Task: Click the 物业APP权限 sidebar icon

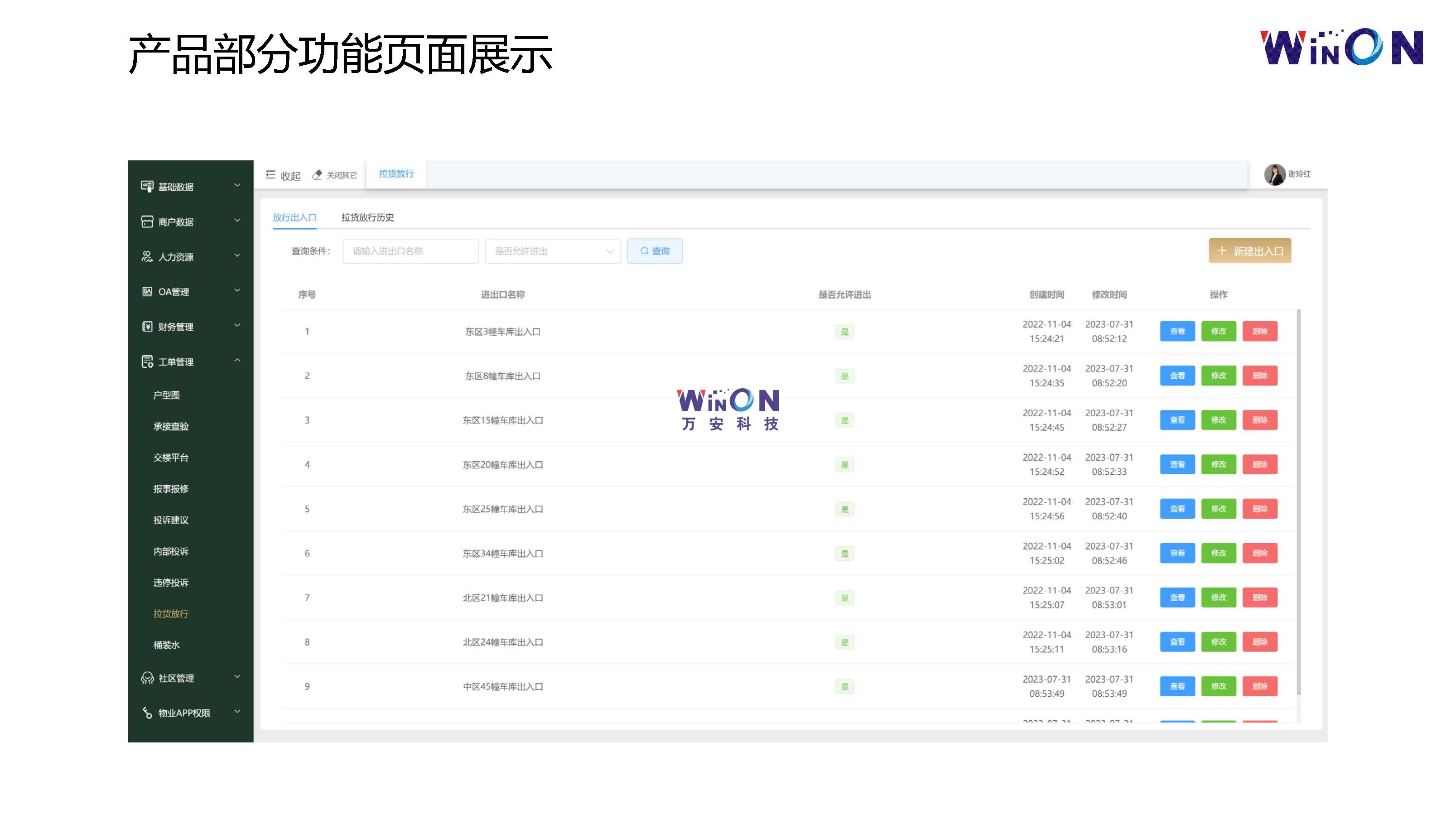Action: coord(147,713)
